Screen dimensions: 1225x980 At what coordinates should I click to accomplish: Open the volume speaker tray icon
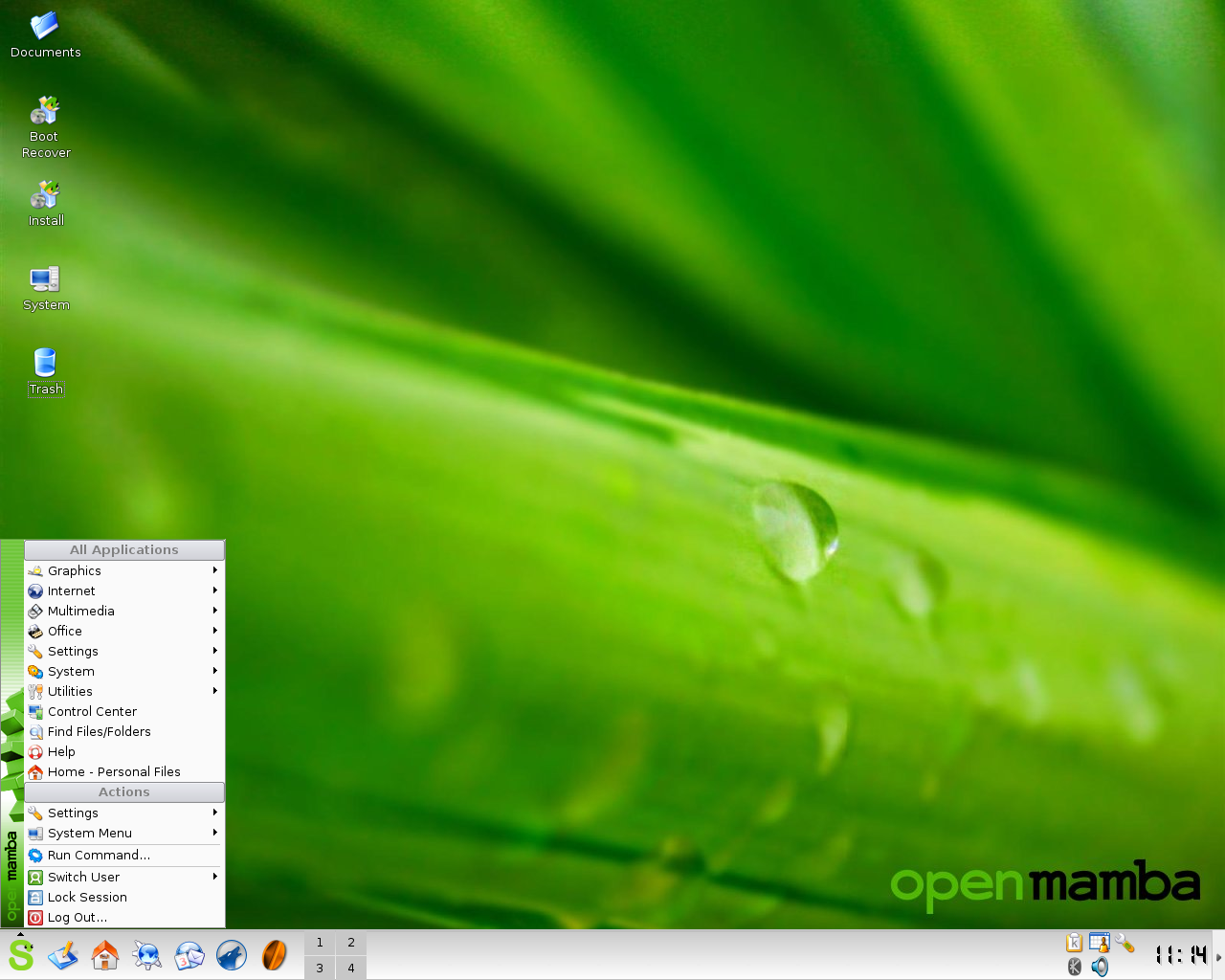(x=1100, y=967)
